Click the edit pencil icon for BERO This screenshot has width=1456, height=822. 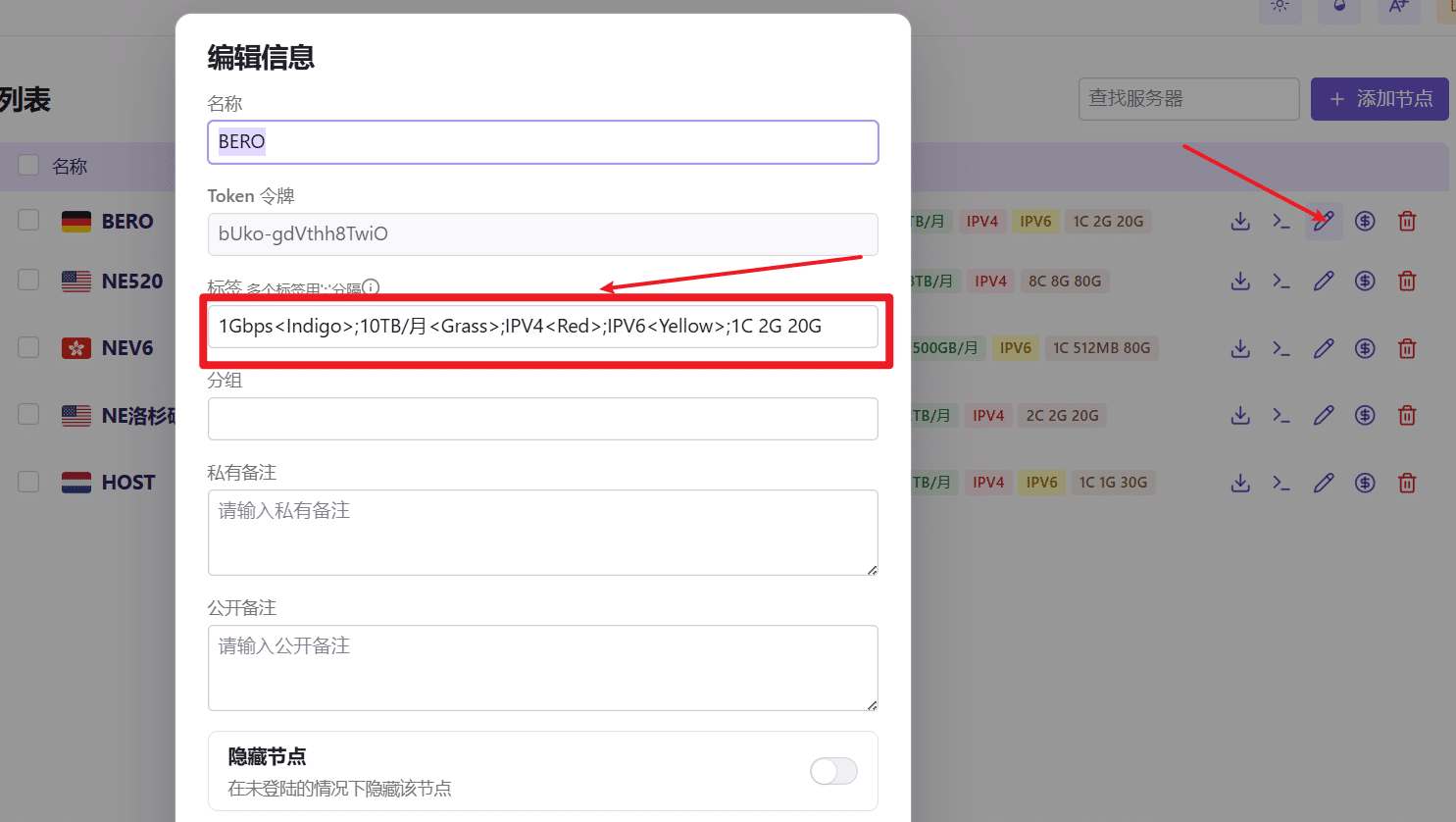(x=1324, y=222)
